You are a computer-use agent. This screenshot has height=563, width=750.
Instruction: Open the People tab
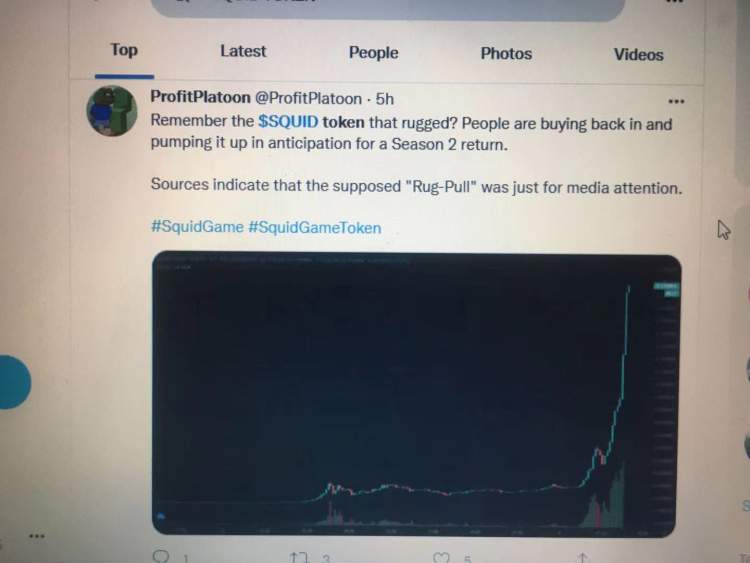[374, 53]
